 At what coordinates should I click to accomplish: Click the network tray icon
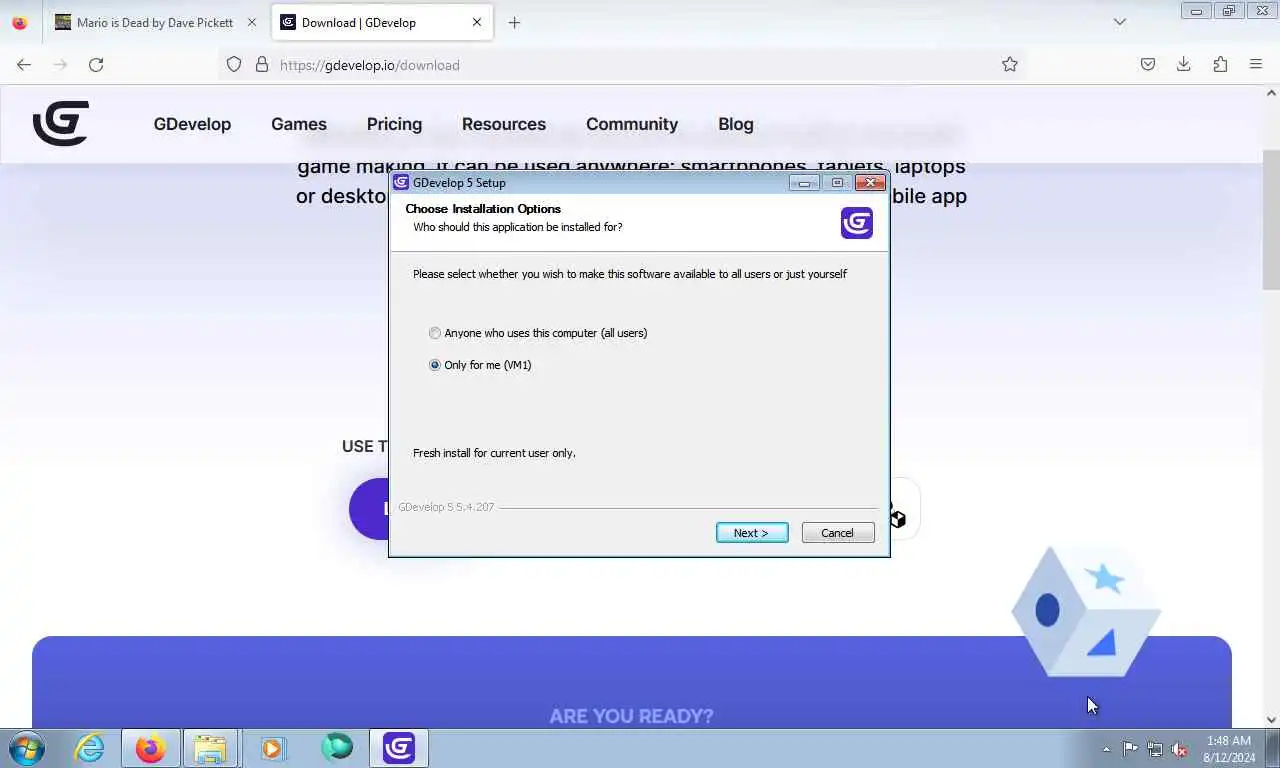(1155, 749)
